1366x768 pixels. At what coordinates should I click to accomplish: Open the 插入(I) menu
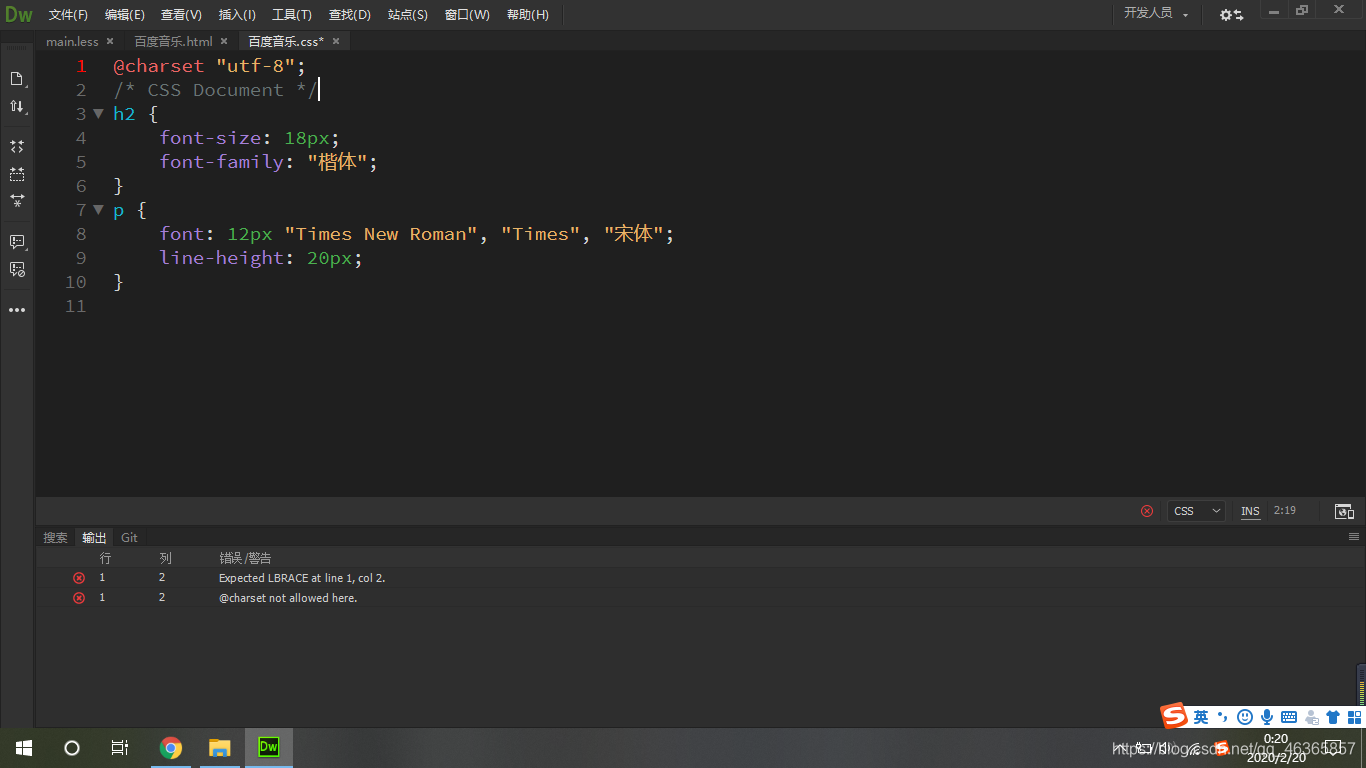tap(237, 15)
